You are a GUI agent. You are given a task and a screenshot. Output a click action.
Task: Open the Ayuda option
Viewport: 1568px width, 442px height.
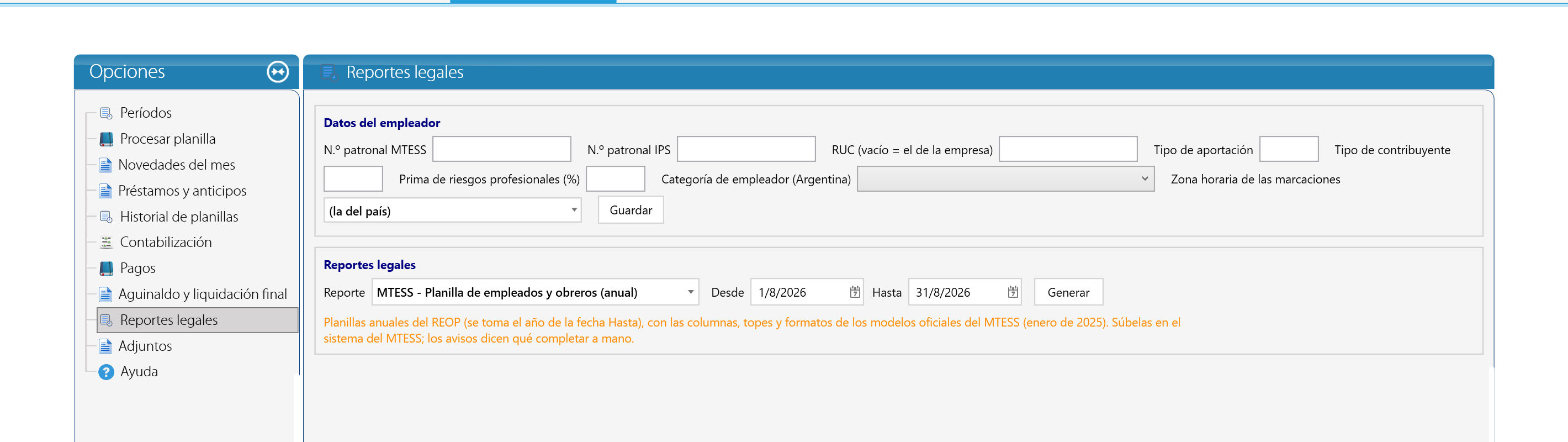click(139, 372)
